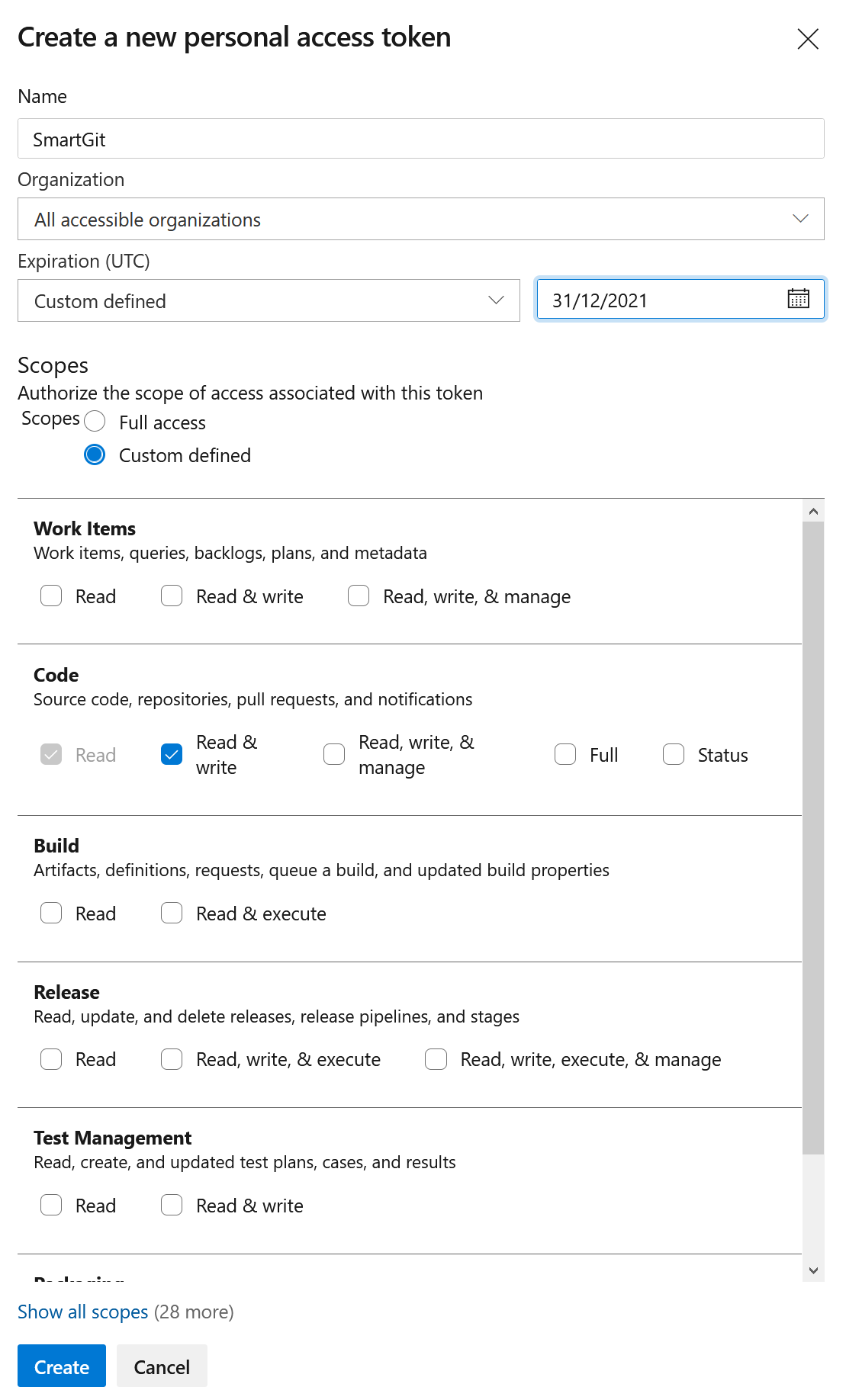Image resolution: width=846 pixels, height=1400 pixels.
Task: Expand the Organization dropdown
Action: [x=420, y=220]
